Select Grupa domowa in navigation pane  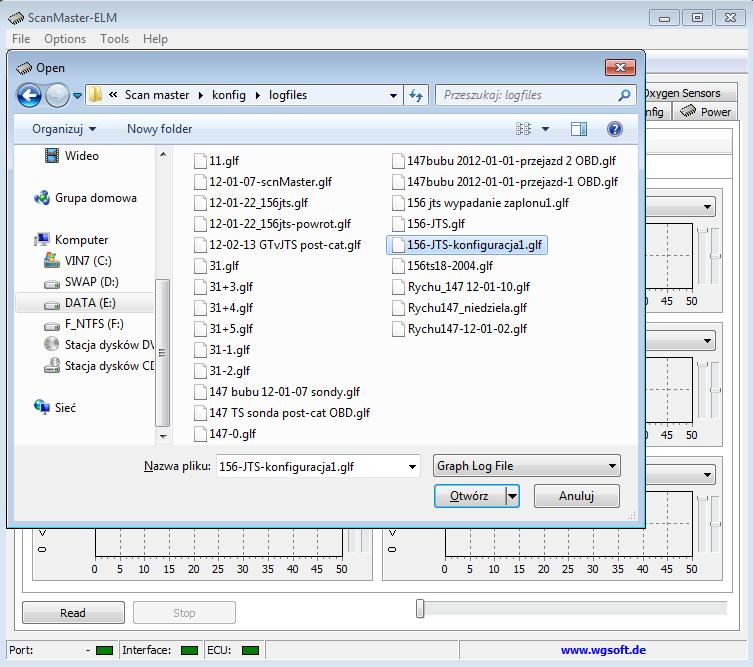(85, 198)
